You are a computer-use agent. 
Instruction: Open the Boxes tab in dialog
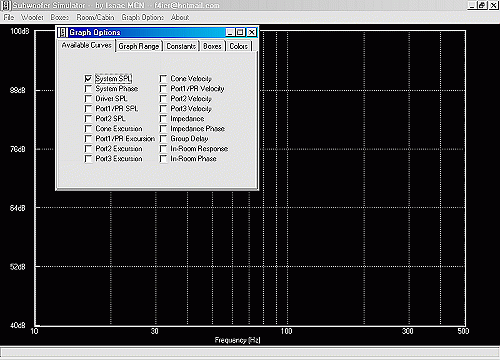212,46
